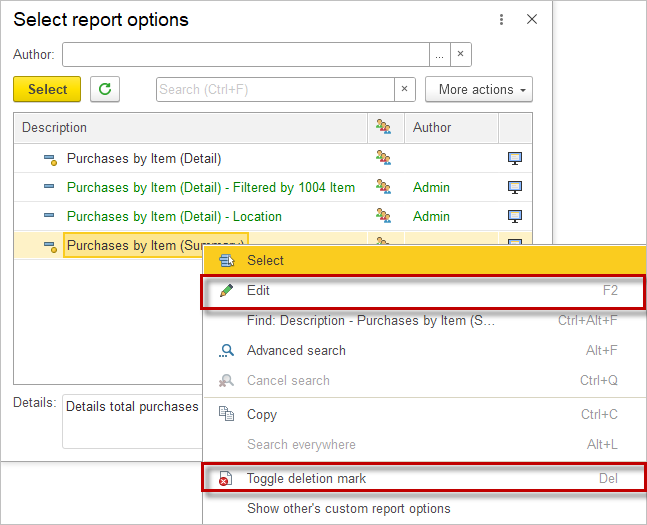Viewport: 647px width, 525px height.
Task: Click the users icon column header
Action: [x=383, y=128]
